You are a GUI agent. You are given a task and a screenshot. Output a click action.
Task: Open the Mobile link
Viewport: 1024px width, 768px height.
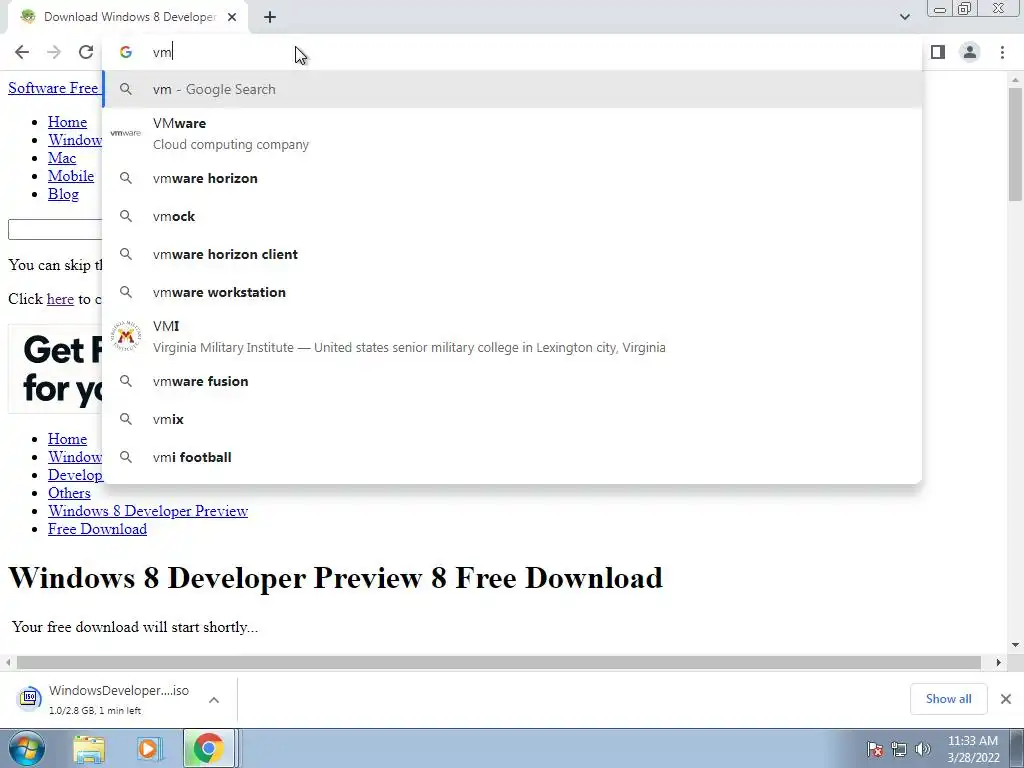pos(71,176)
